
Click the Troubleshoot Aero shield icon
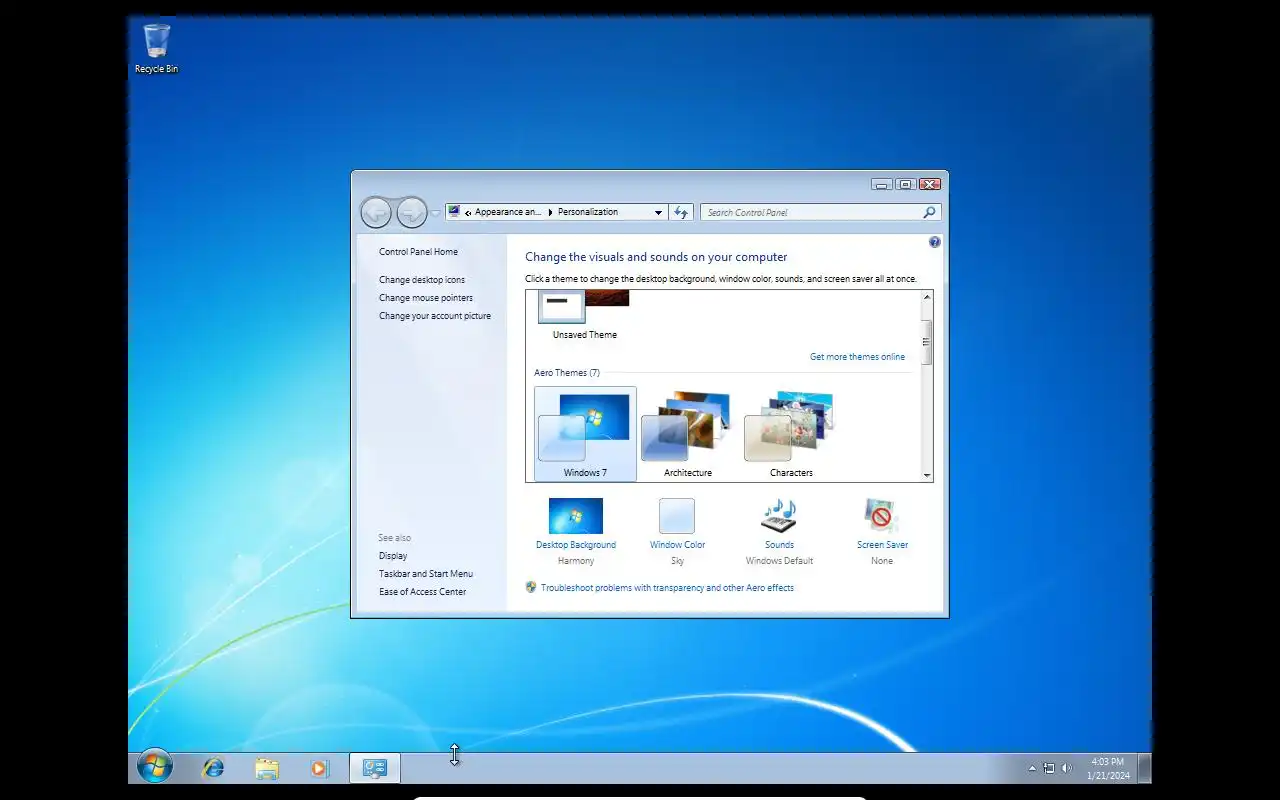pos(531,587)
